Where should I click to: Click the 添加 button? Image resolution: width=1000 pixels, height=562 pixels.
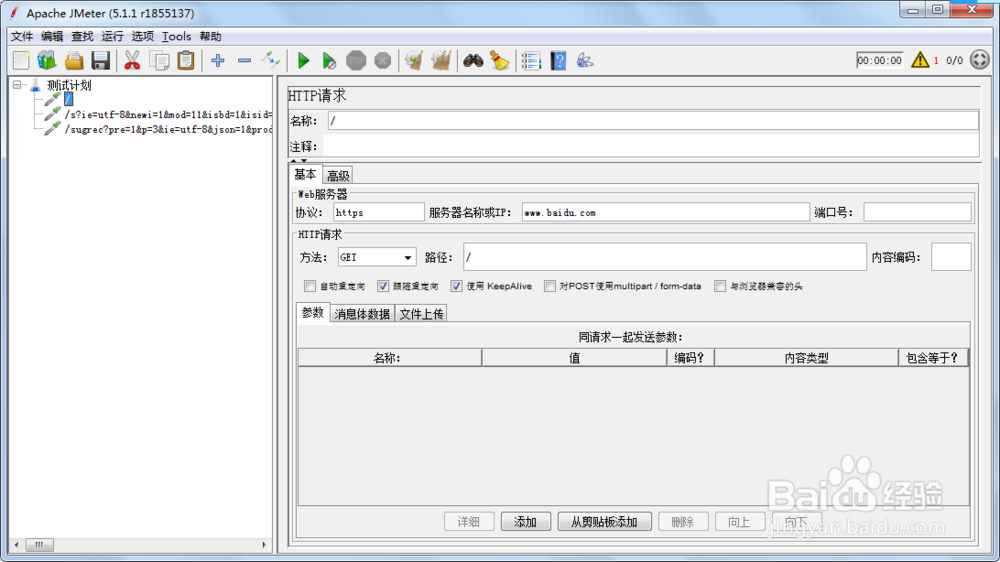(525, 522)
